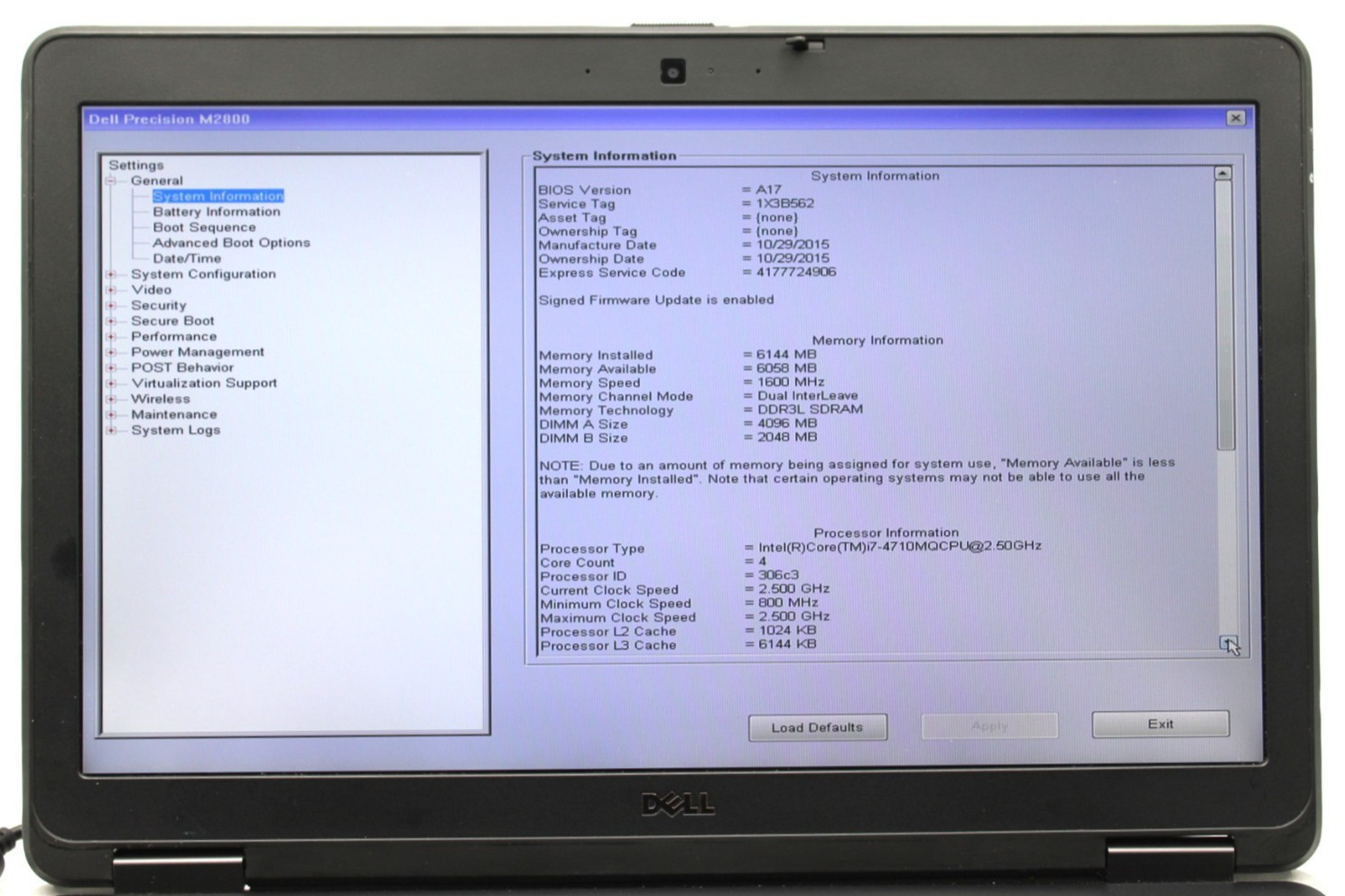This screenshot has height=896, width=1345.
Task: Click 'Signed Firmware Update is enabled' text
Action: click(656, 300)
